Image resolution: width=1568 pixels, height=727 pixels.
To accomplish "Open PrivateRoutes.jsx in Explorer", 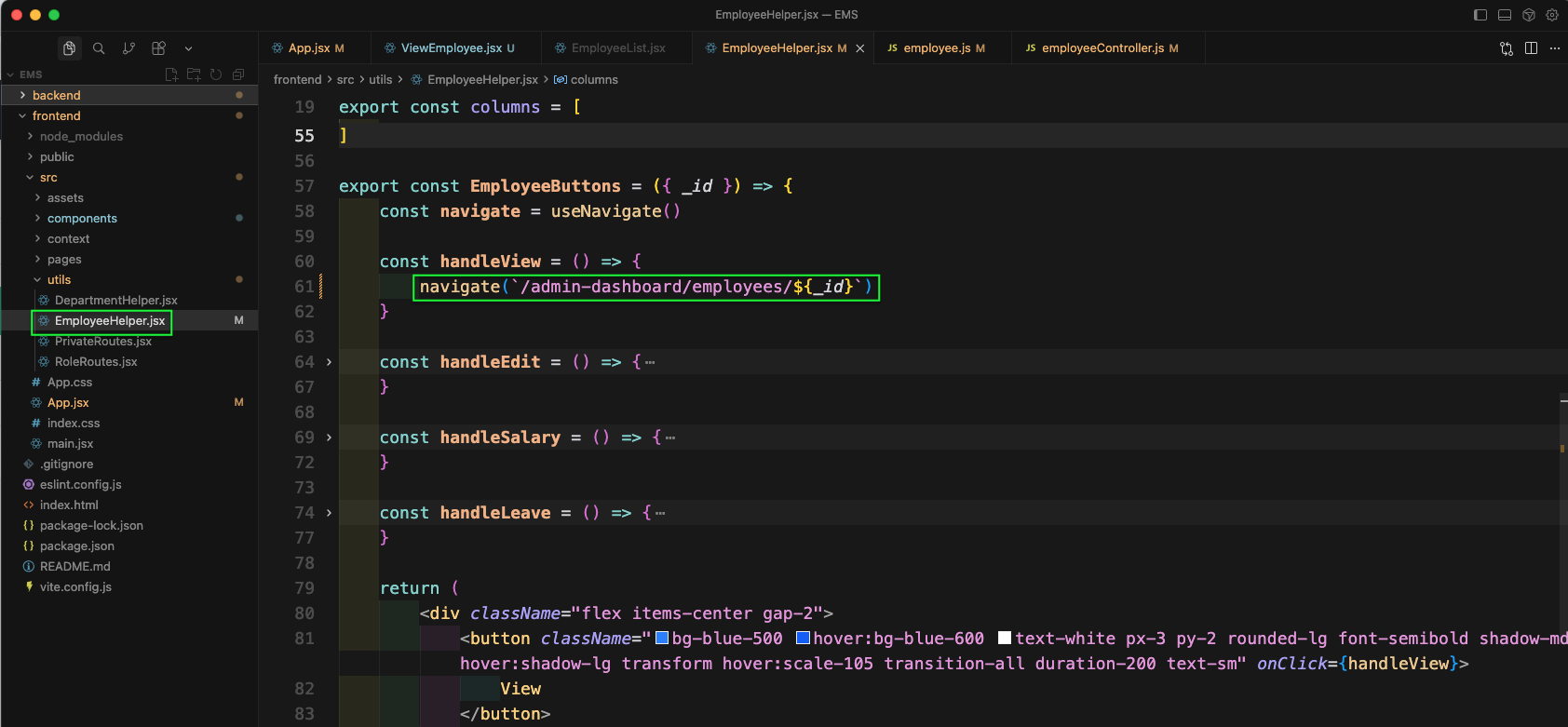I will (x=128, y=341).
